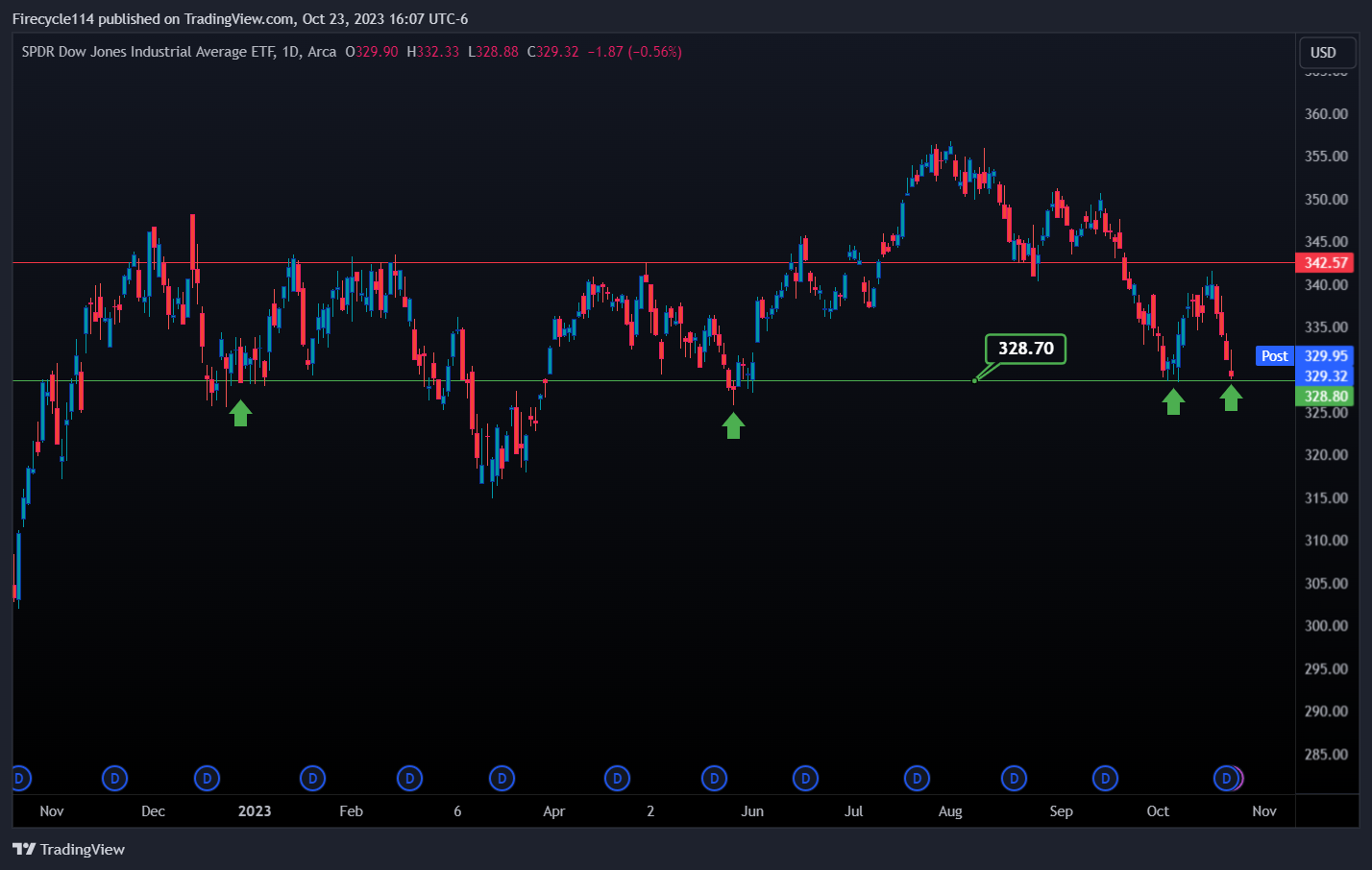This screenshot has height=870, width=1372.
Task: Click the Dec label on the time axis
Action: (153, 811)
